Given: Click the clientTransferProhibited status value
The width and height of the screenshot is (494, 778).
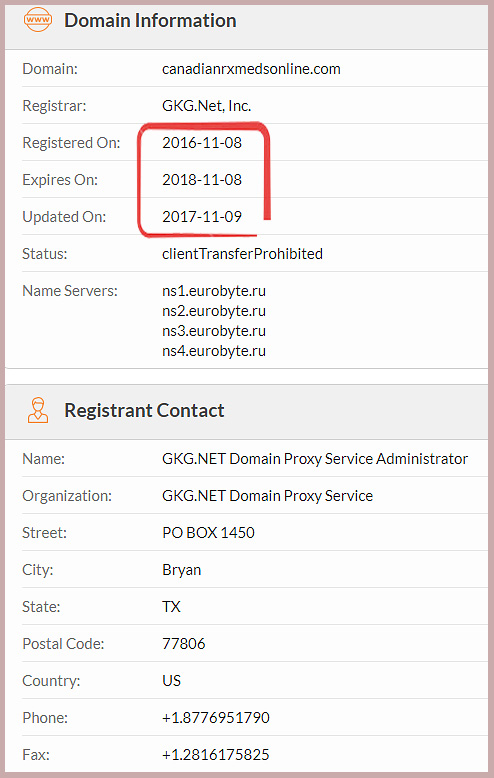Looking at the screenshot, I should coord(243,254).
